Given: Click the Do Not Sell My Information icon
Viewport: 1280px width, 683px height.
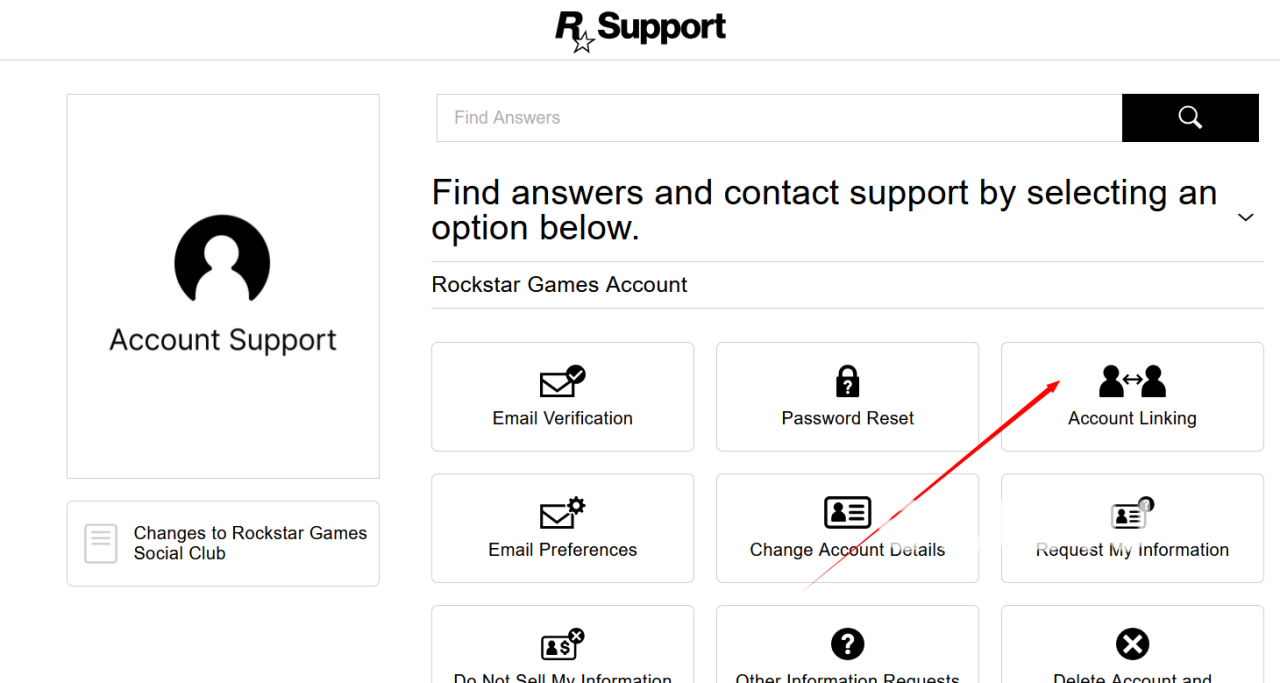Looking at the screenshot, I should (562, 644).
